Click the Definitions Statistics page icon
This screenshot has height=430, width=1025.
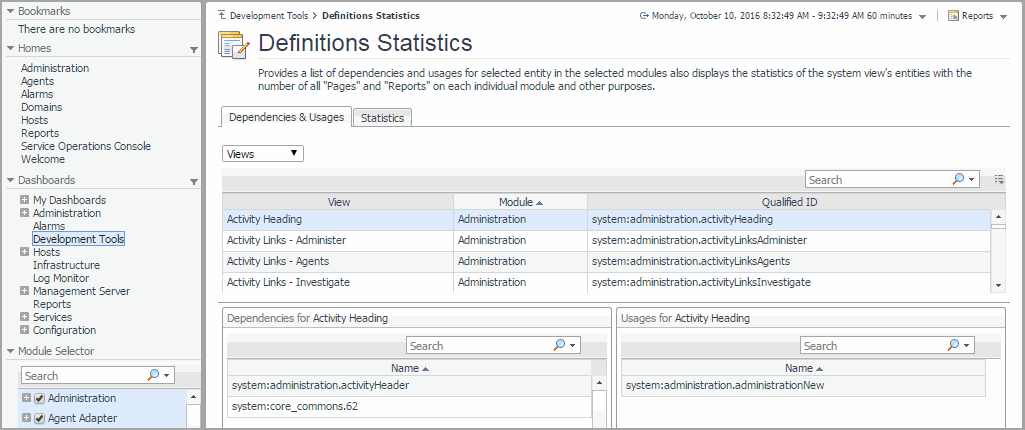pyautogui.click(x=232, y=45)
